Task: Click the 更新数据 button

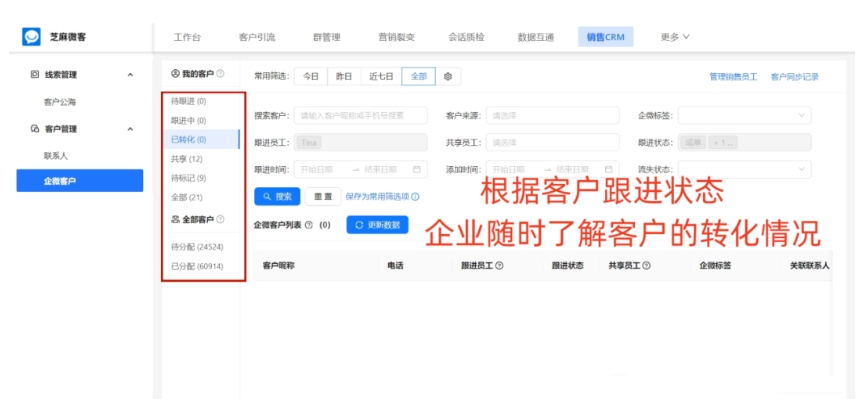Action: tap(377, 225)
